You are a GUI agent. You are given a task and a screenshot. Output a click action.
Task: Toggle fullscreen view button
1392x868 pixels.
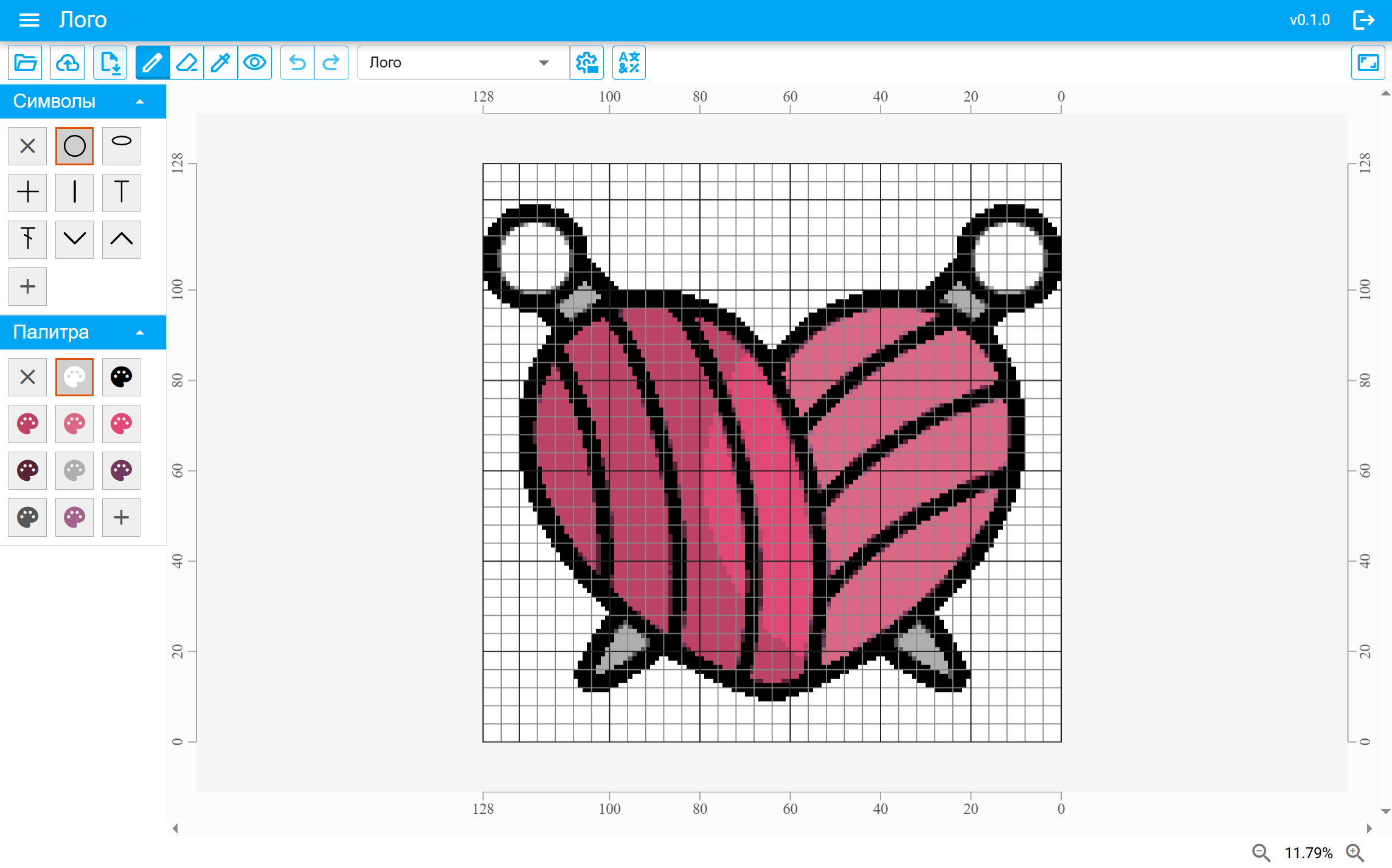coord(1368,63)
